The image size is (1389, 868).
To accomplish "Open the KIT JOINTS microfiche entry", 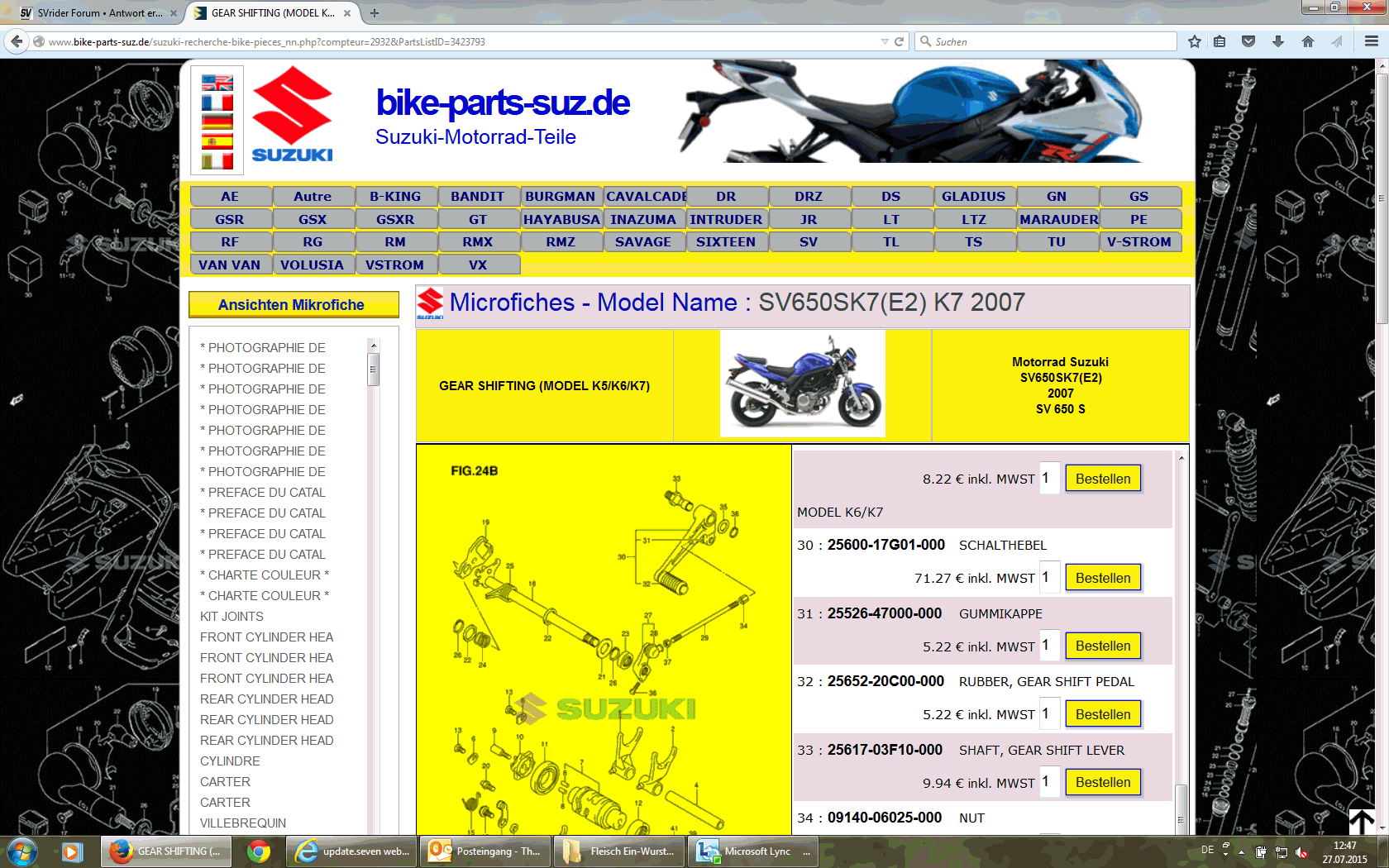I will (232, 617).
